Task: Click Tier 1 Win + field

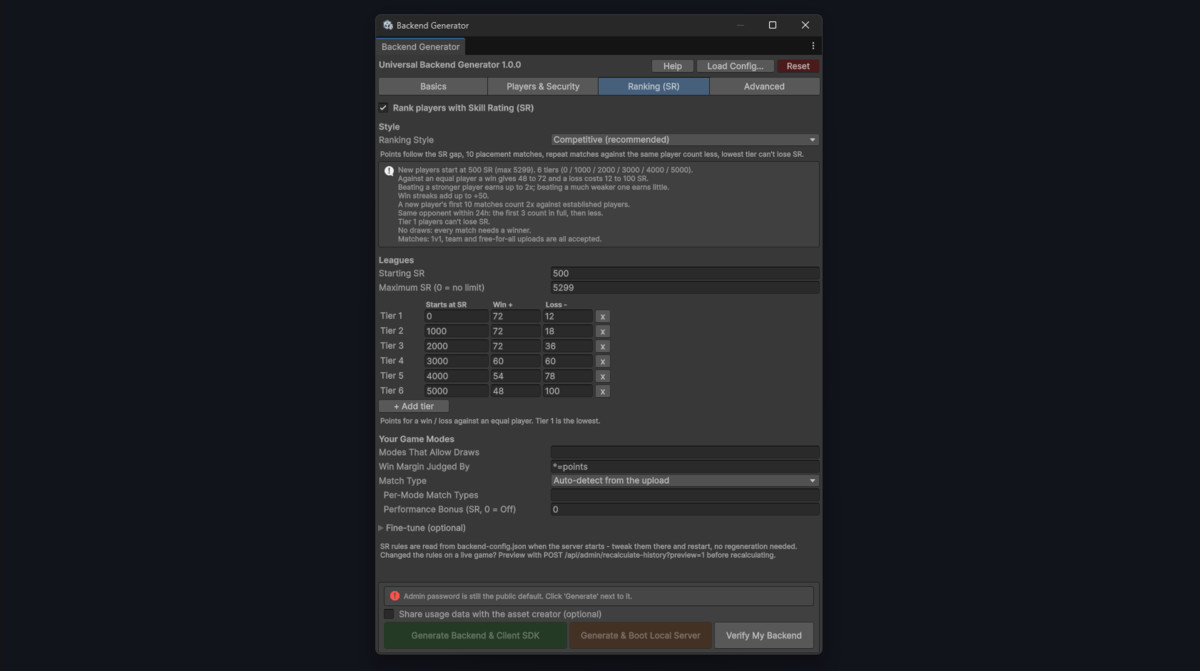Action: pos(515,316)
